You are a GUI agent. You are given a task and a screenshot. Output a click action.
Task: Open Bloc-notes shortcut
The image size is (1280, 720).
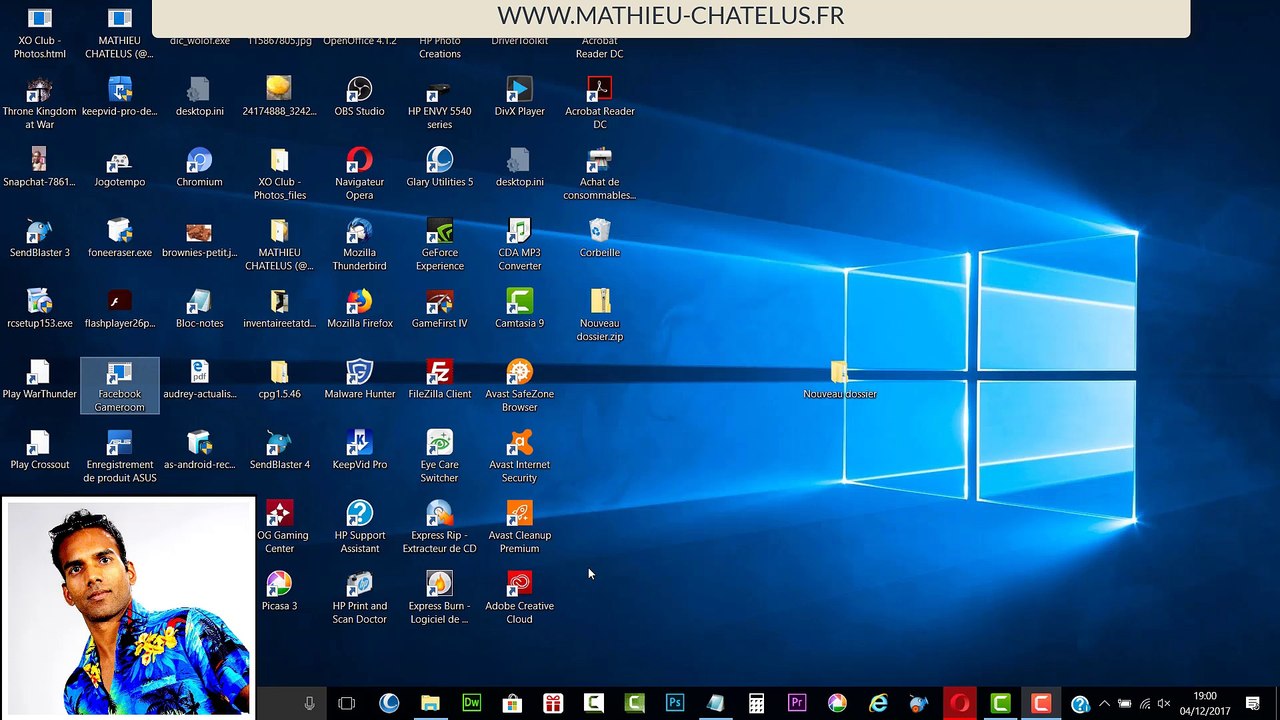pos(199,309)
